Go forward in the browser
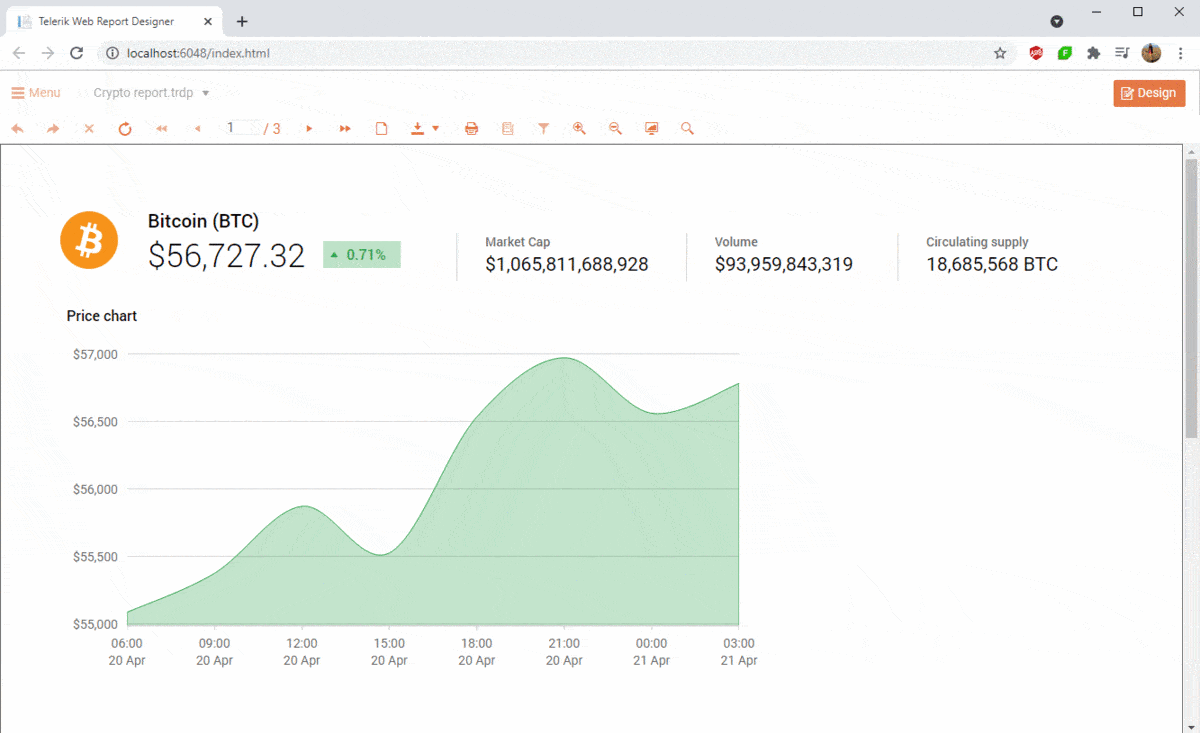This screenshot has height=733, width=1200. pyautogui.click(x=47, y=53)
